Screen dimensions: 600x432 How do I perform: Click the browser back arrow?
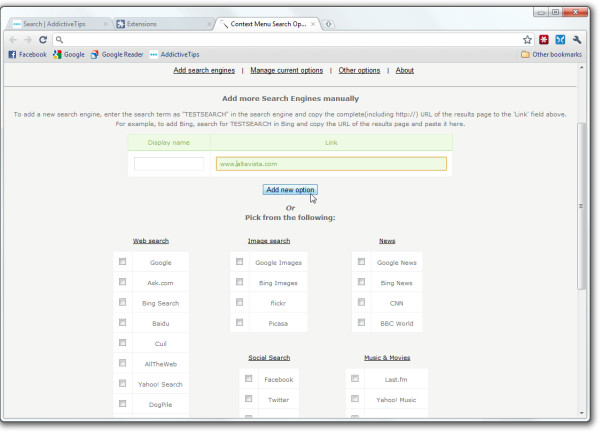coord(13,40)
